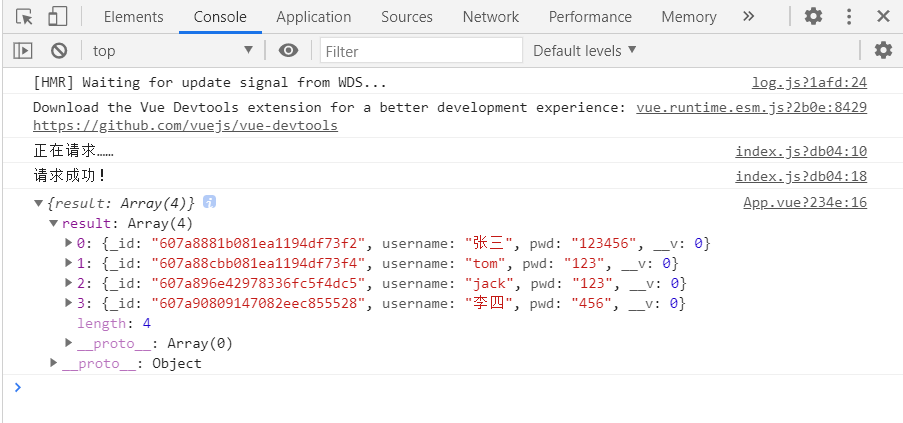Expand __proto__: Array(0) entry

click(x=69, y=343)
